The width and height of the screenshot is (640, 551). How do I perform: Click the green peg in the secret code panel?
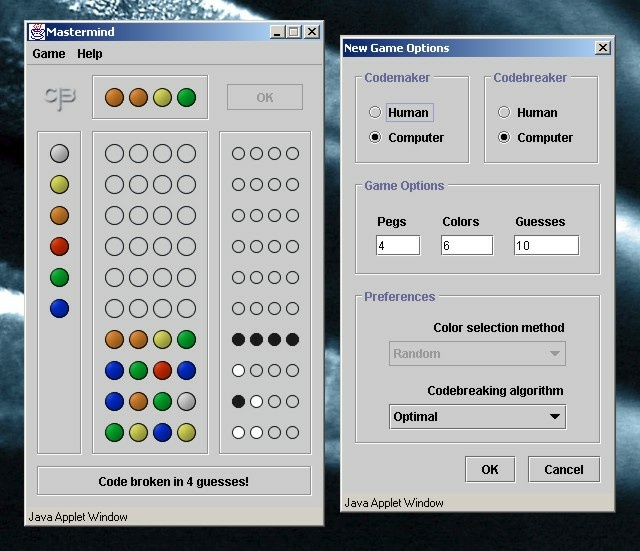tap(187, 98)
